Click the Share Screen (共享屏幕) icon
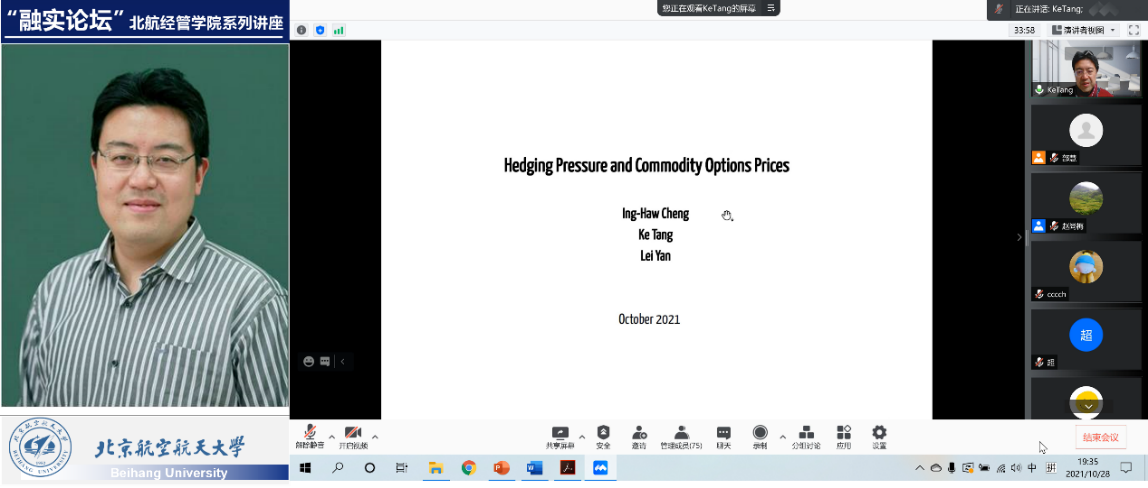 click(x=560, y=435)
